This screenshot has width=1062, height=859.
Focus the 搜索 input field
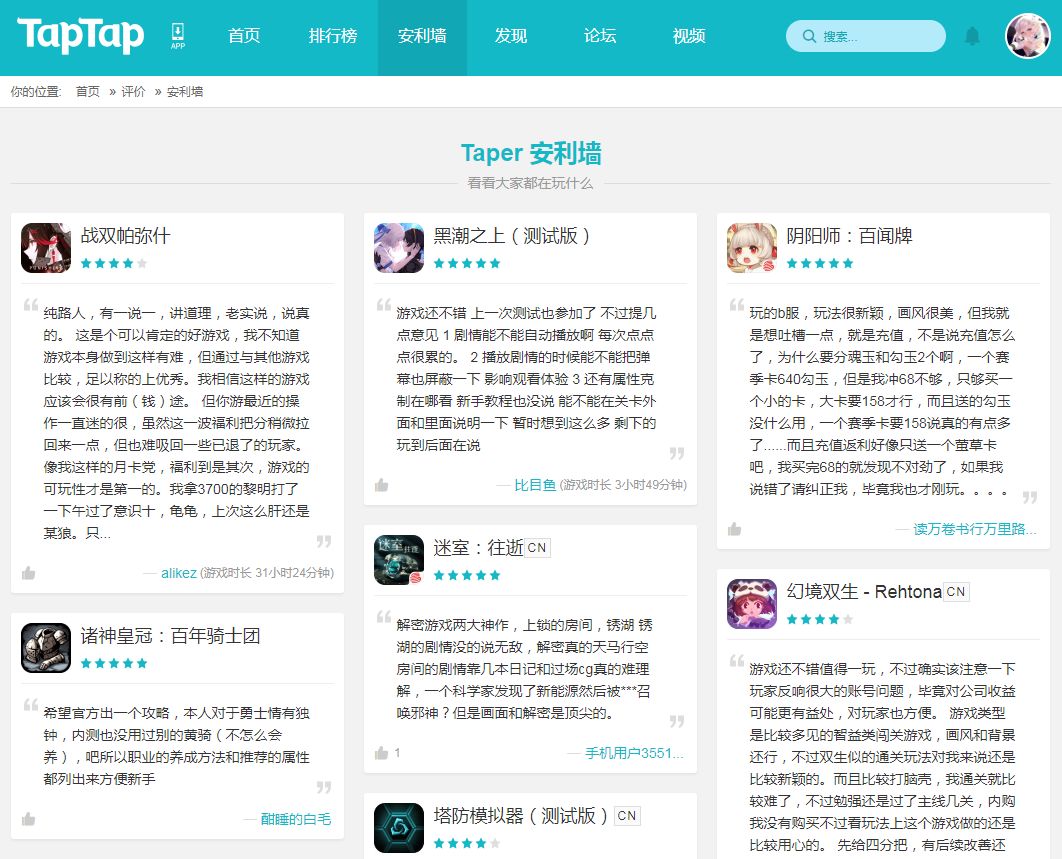[866, 37]
